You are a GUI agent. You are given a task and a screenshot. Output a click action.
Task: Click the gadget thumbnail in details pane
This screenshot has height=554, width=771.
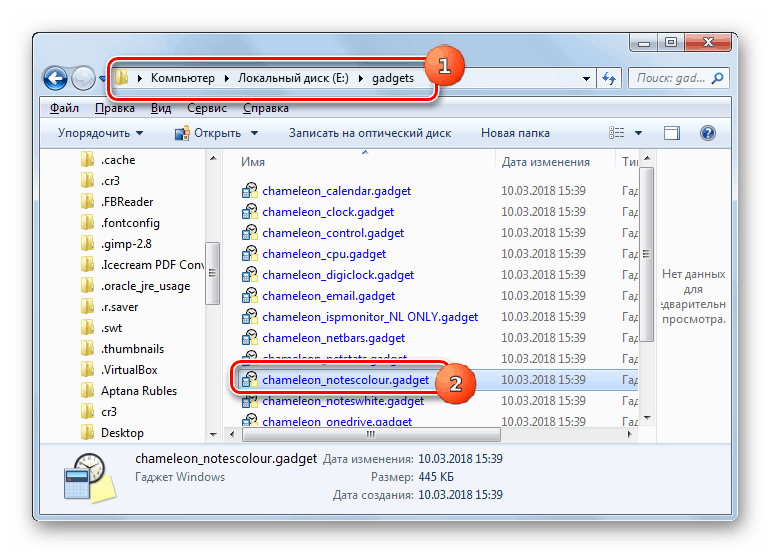click(x=90, y=478)
